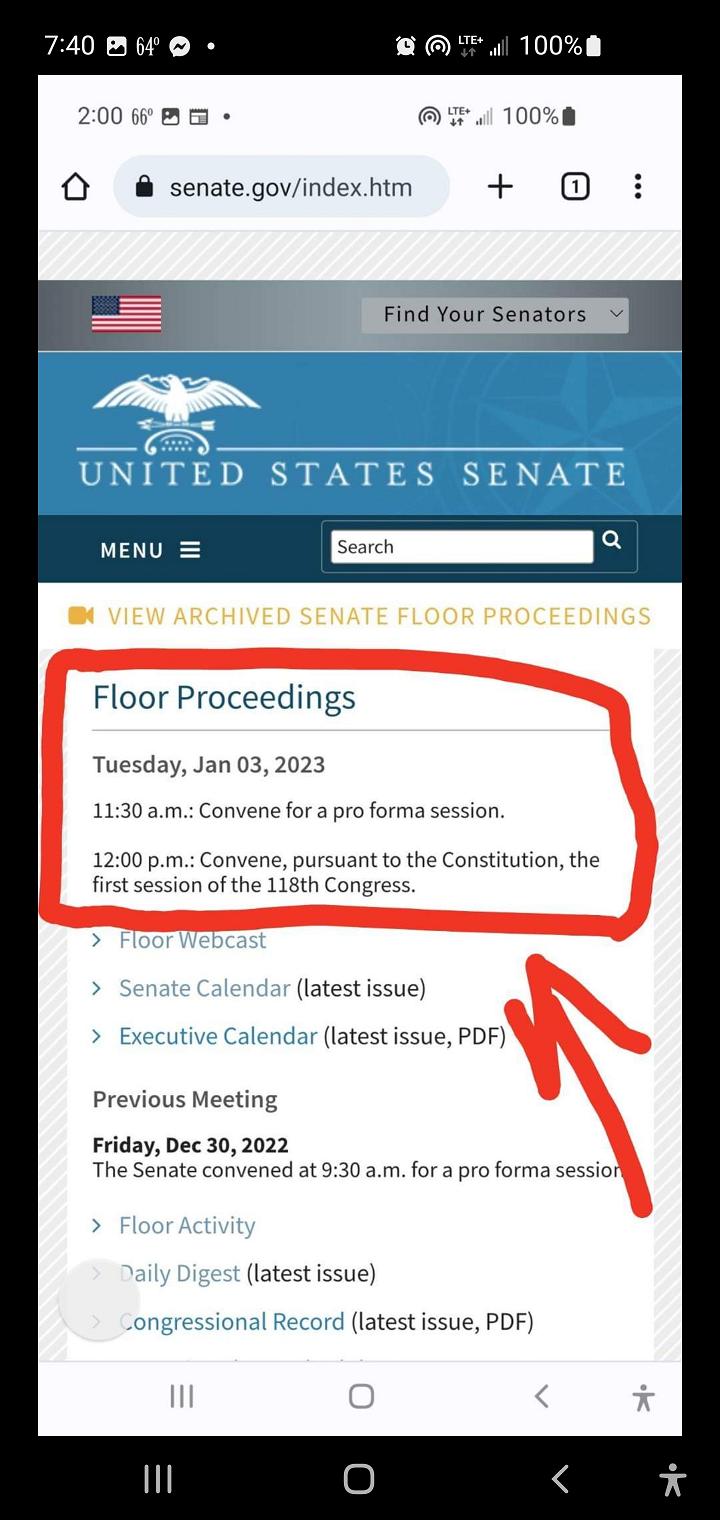
Task: Open the Floor Activity link
Action: click(187, 1225)
